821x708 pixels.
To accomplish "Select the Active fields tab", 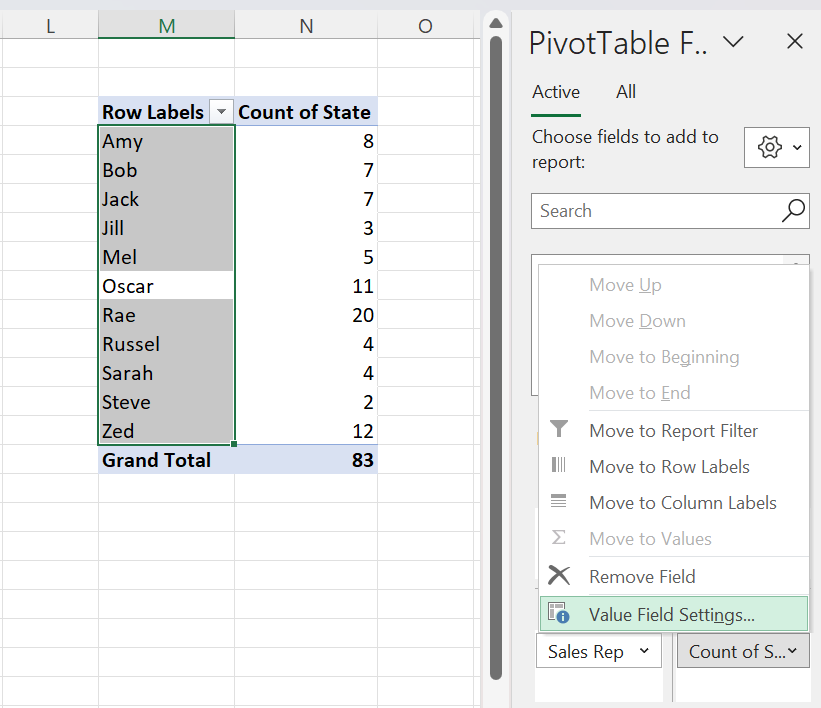I will 555,91.
